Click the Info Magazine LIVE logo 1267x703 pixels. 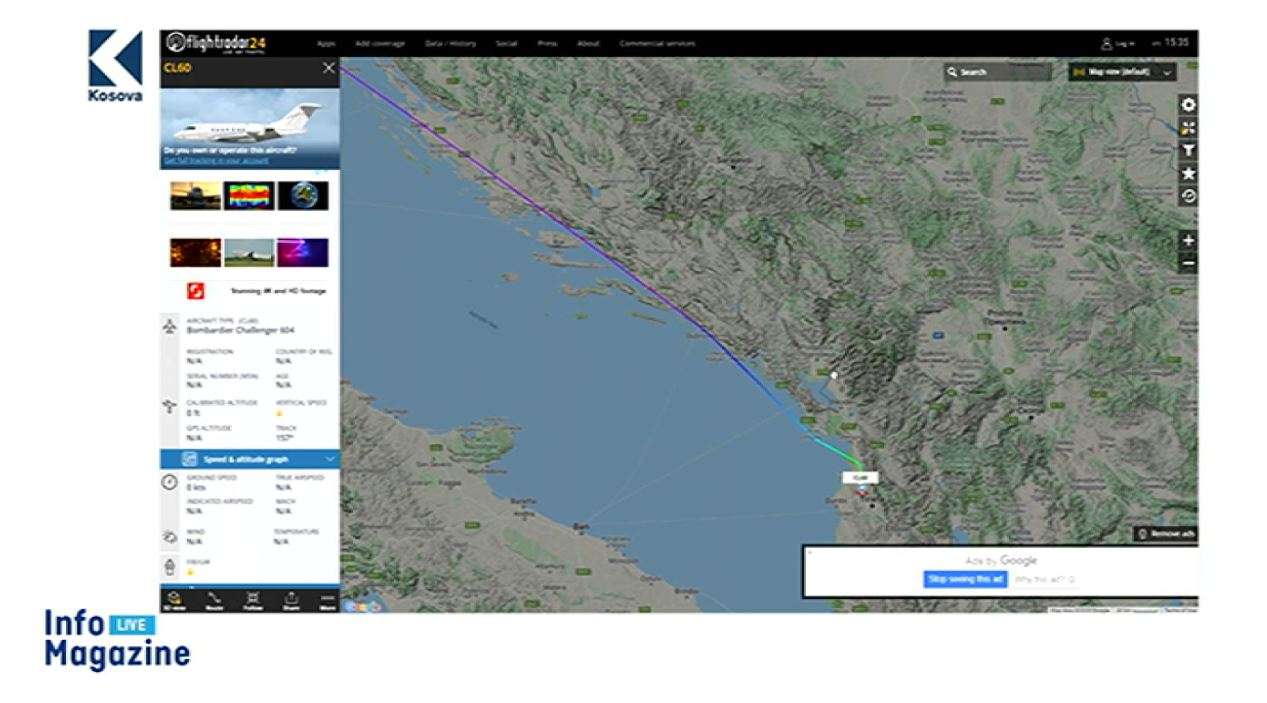coord(117,639)
